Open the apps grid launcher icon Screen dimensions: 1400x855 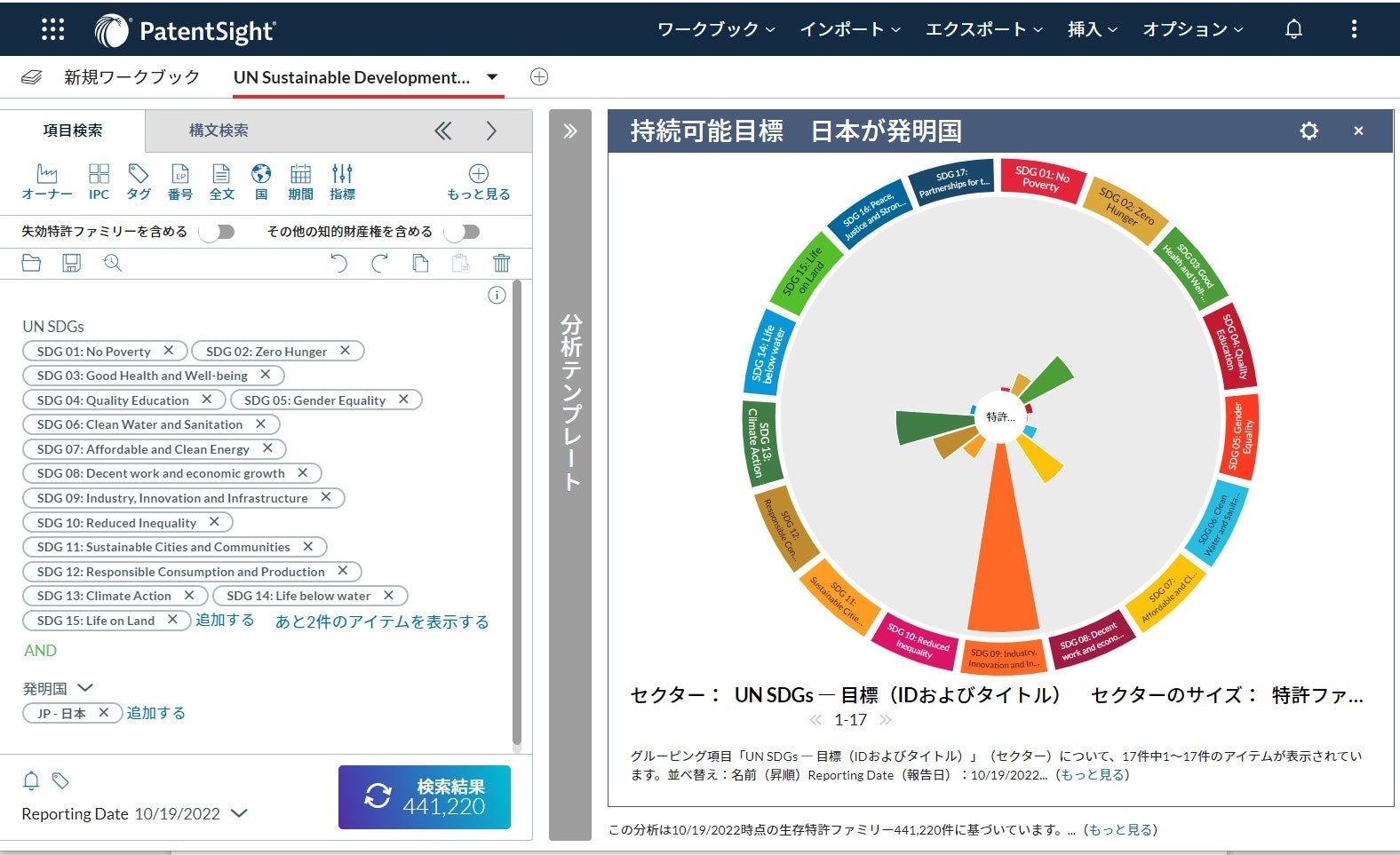coord(53,29)
